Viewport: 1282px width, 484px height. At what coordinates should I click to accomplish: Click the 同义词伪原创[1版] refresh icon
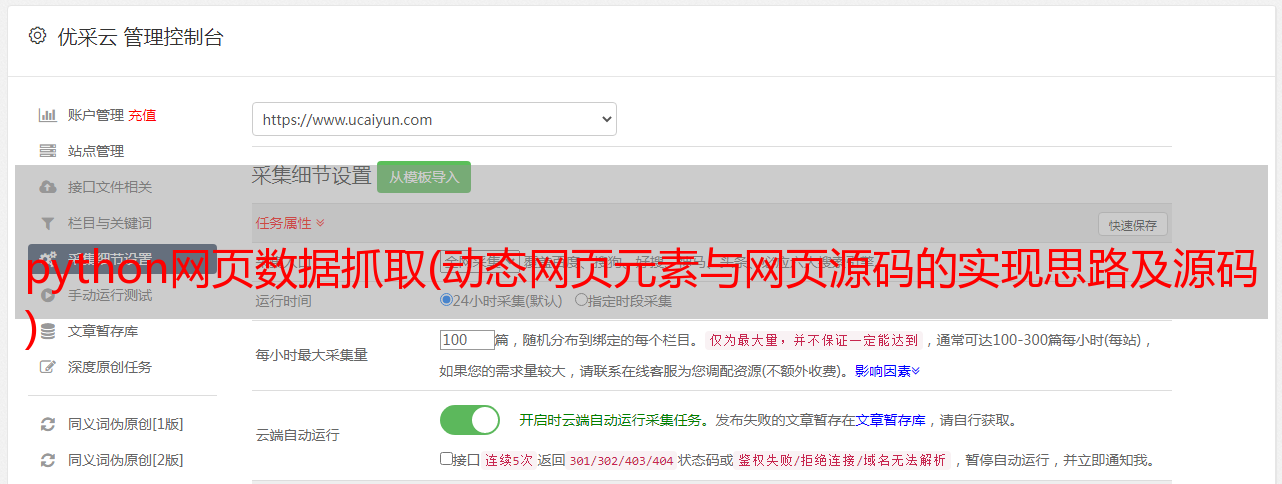tap(47, 424)
